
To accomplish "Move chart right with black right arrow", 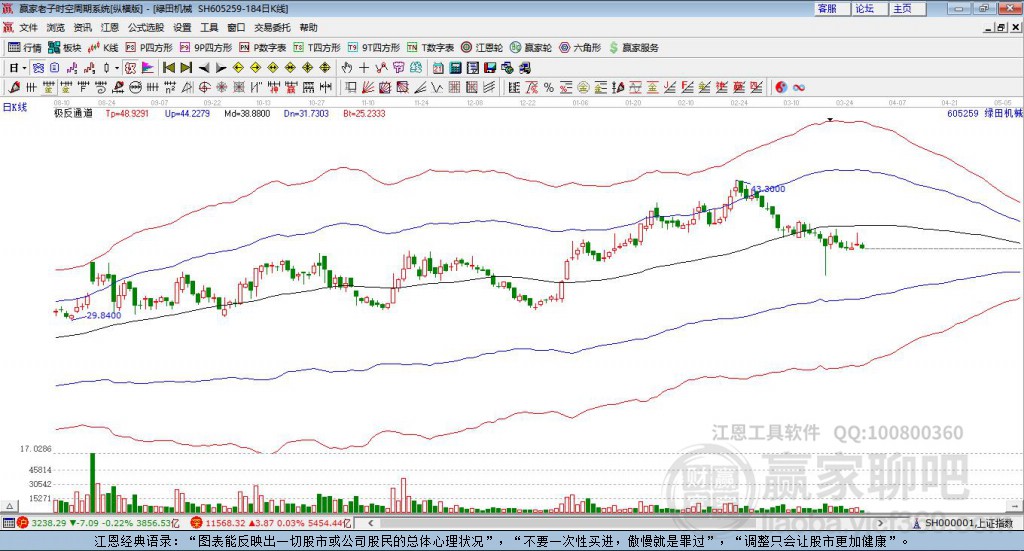I will 221,68.
